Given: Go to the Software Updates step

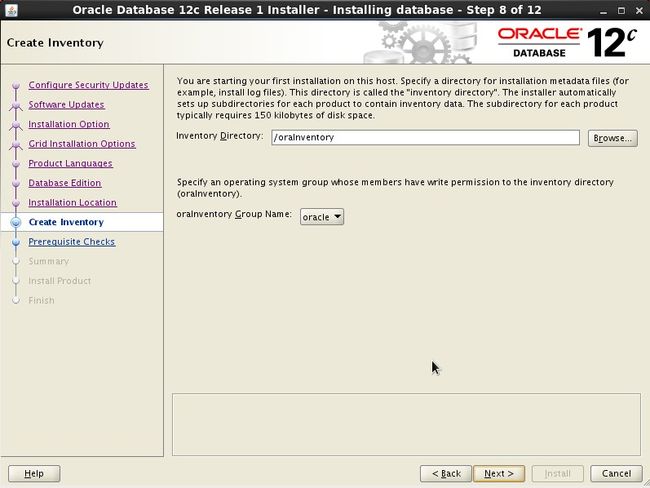Looking at the screenshot, I should point(66,105).
